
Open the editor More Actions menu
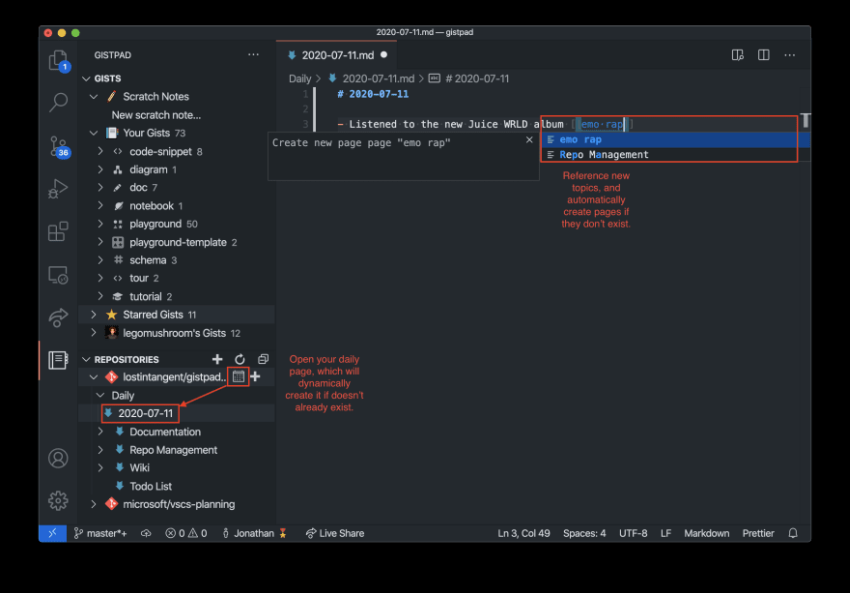[x=789, y=55]
